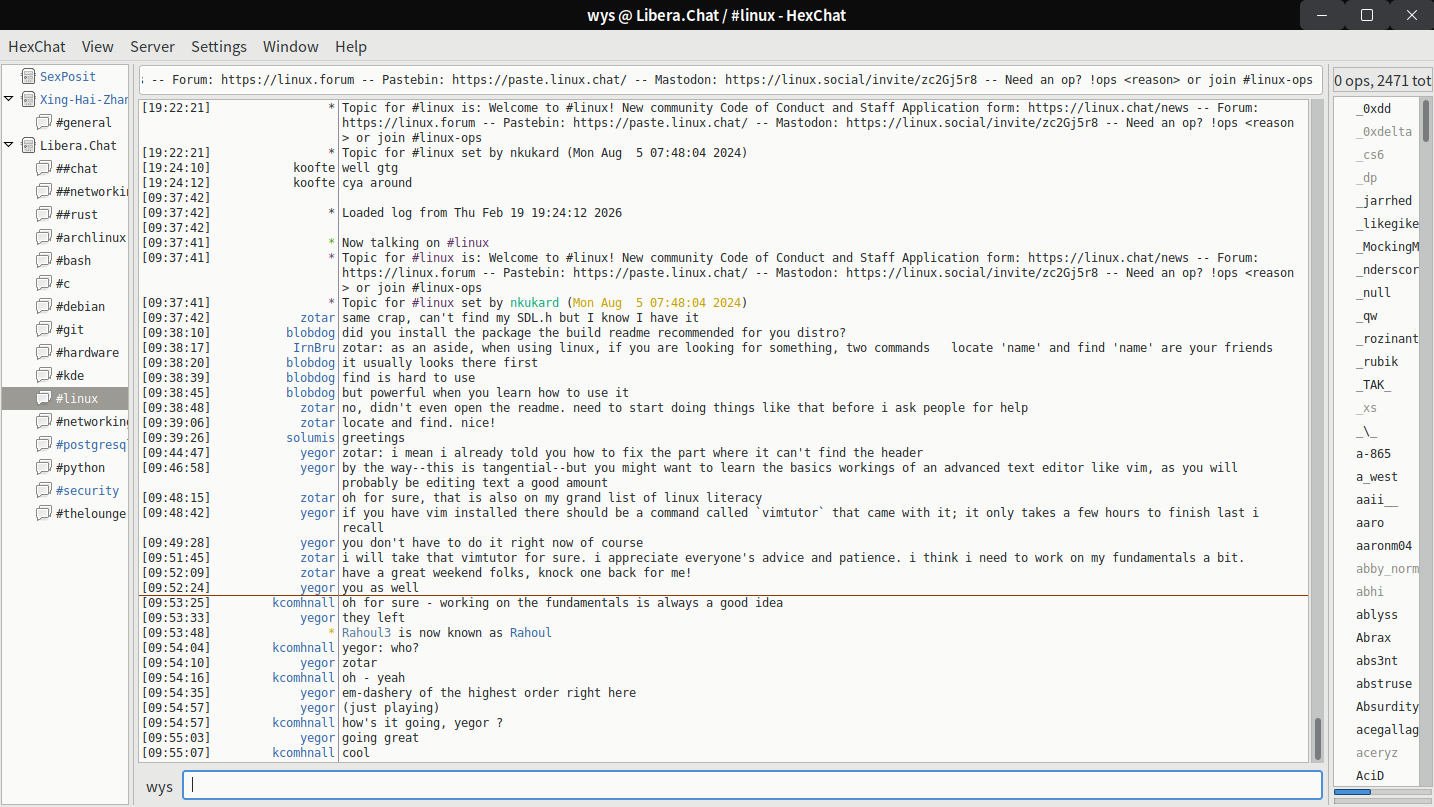Select the #debian channel icon
The width and height of the screenshot is (1434, 807).
coord(43,306)
